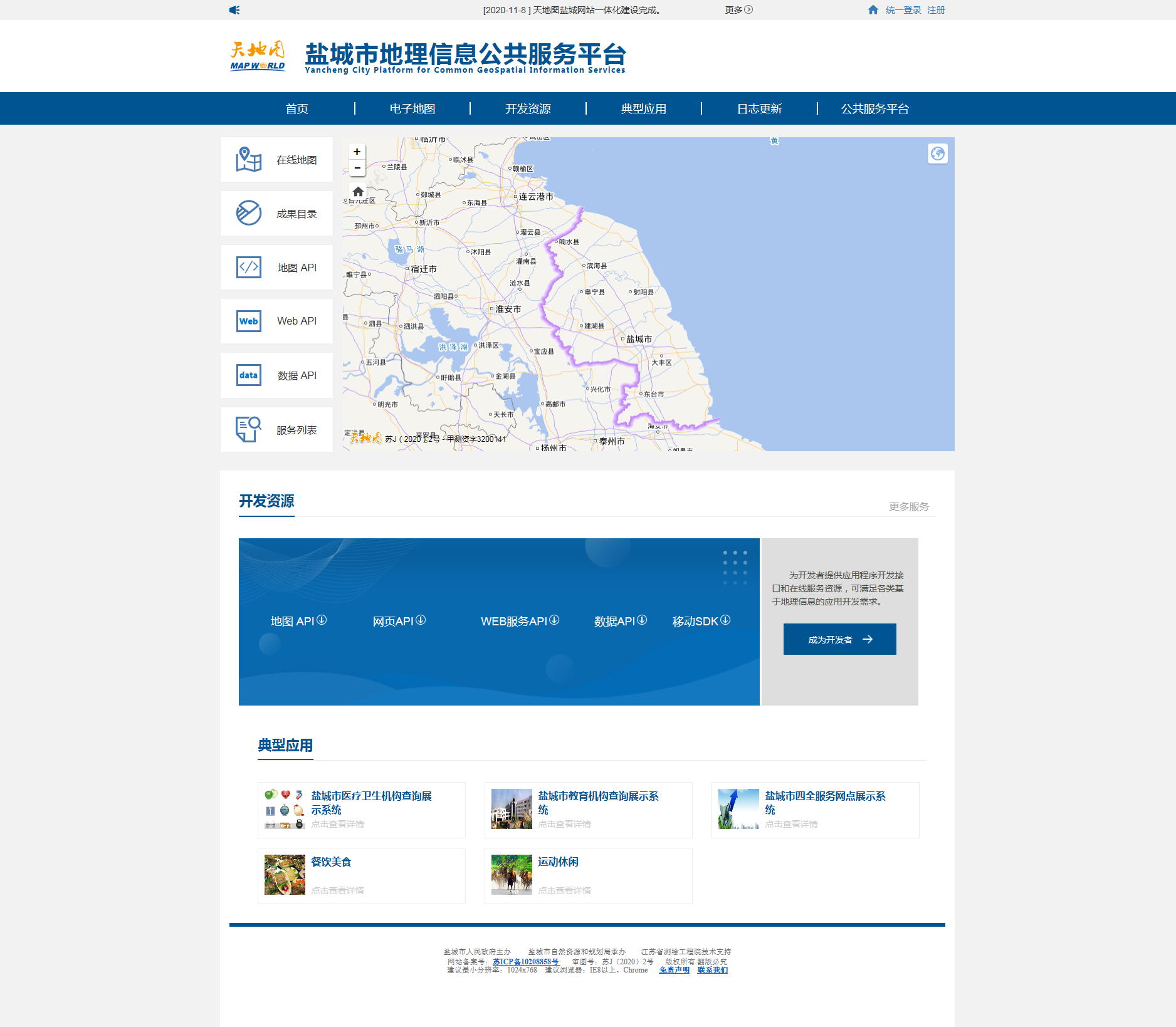The height and width of the screenshot is (1027, 1176).
Task: Expand the 网页API download arrow
Action: (x=421, y=620)
